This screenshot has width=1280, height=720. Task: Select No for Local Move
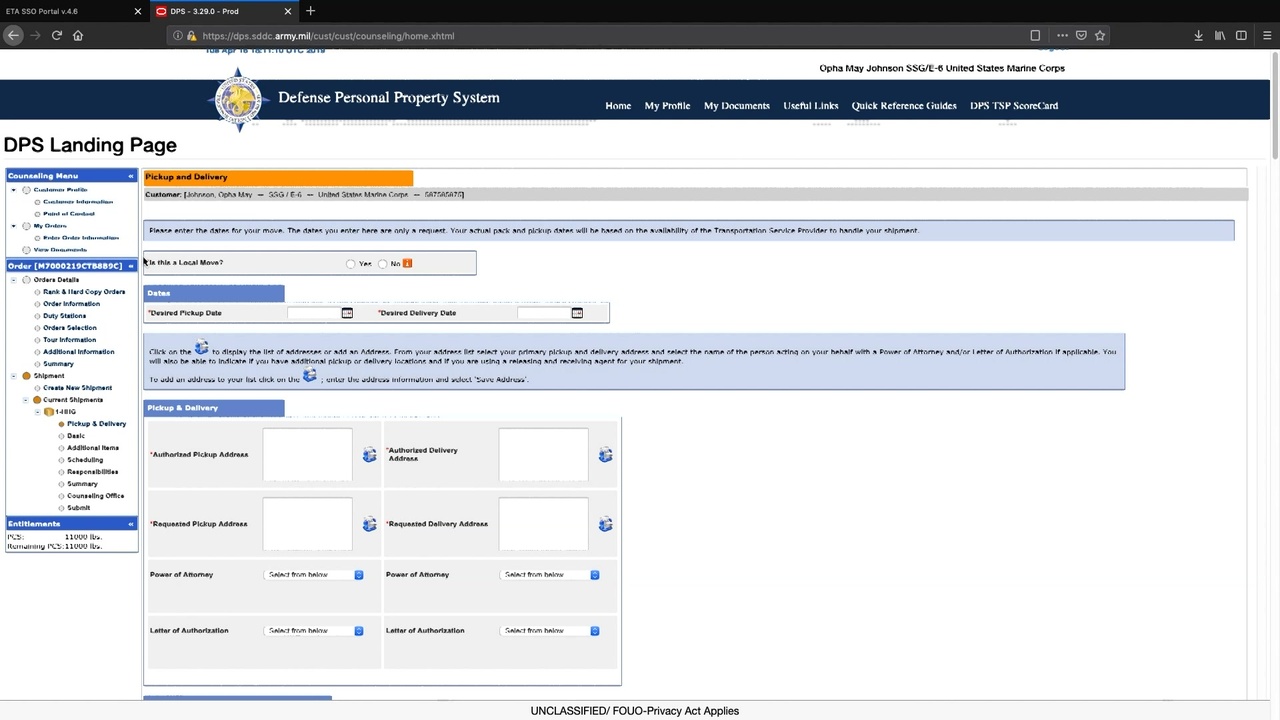[382, 264]
